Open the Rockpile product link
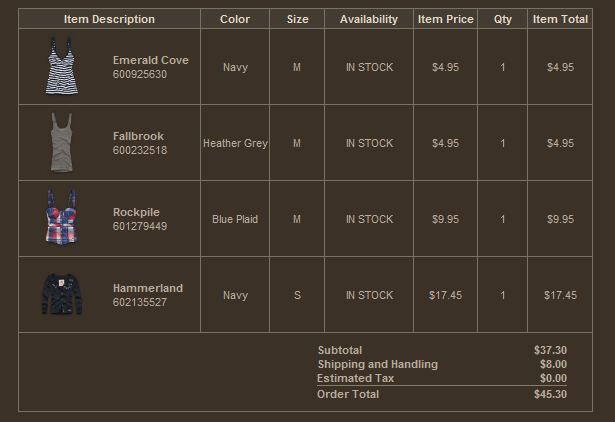The image size is (615, 422). tap(136, 212)
